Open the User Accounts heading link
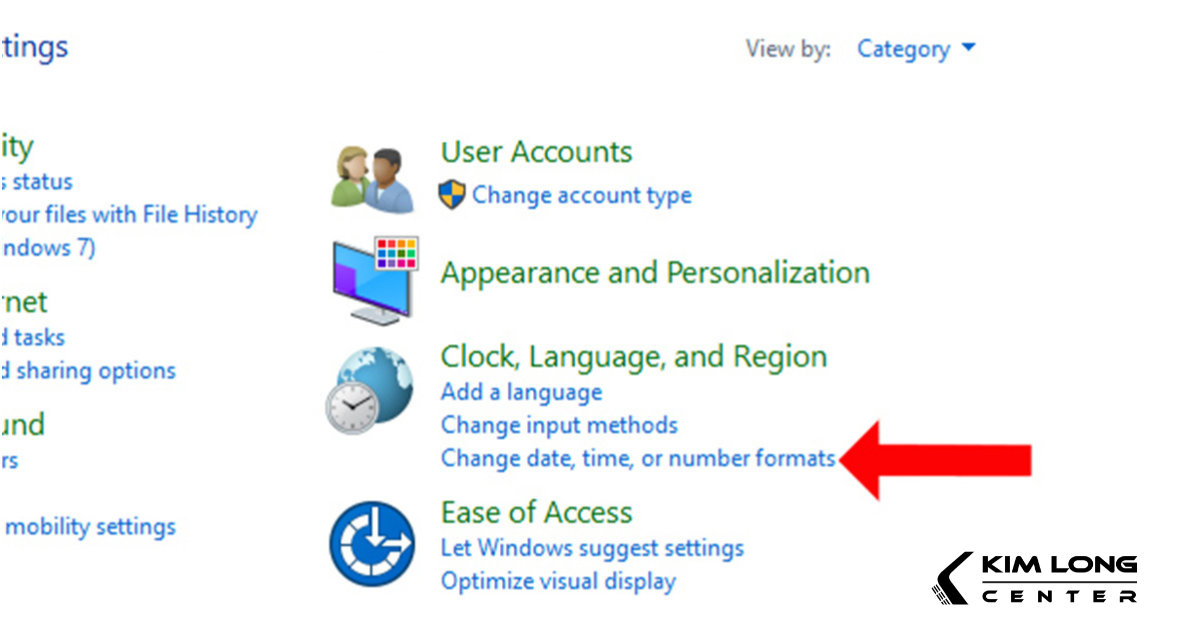1200x628 pixels. 536,152
